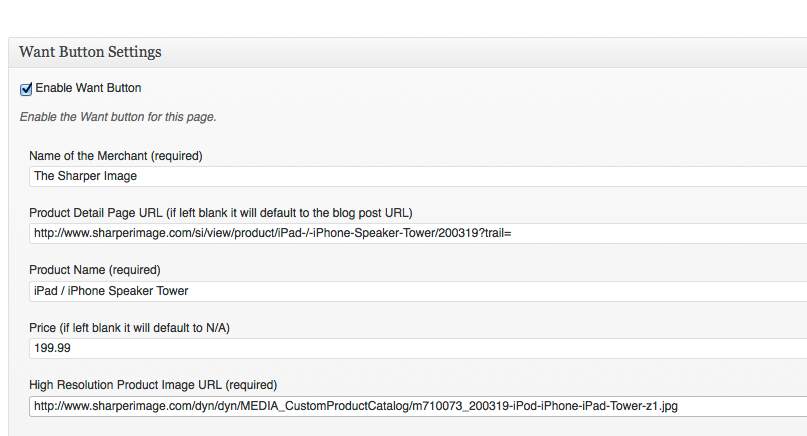Place cursor after 'trail=' in product URL
This screenshot has width=807, height=436.
[x=512, y=233]
